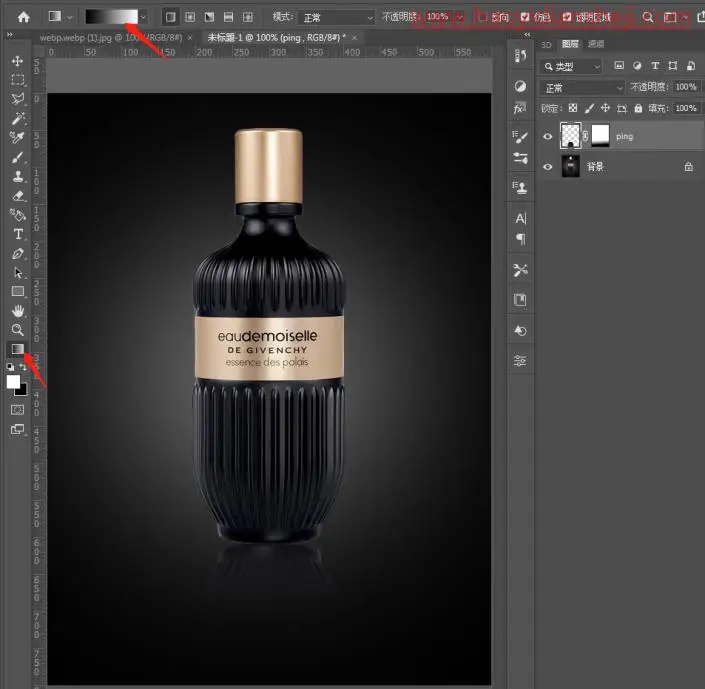The image size is (705, 689).
Task: Open the gradient picker arrow
Action: [143, 17]
